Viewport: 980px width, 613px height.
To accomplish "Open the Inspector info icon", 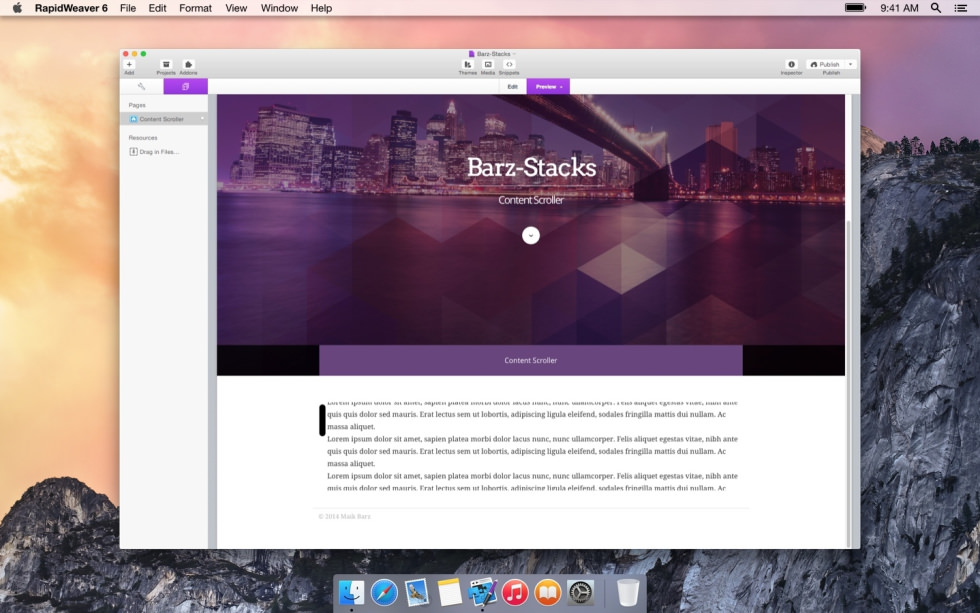I will (x=791, y=64).
